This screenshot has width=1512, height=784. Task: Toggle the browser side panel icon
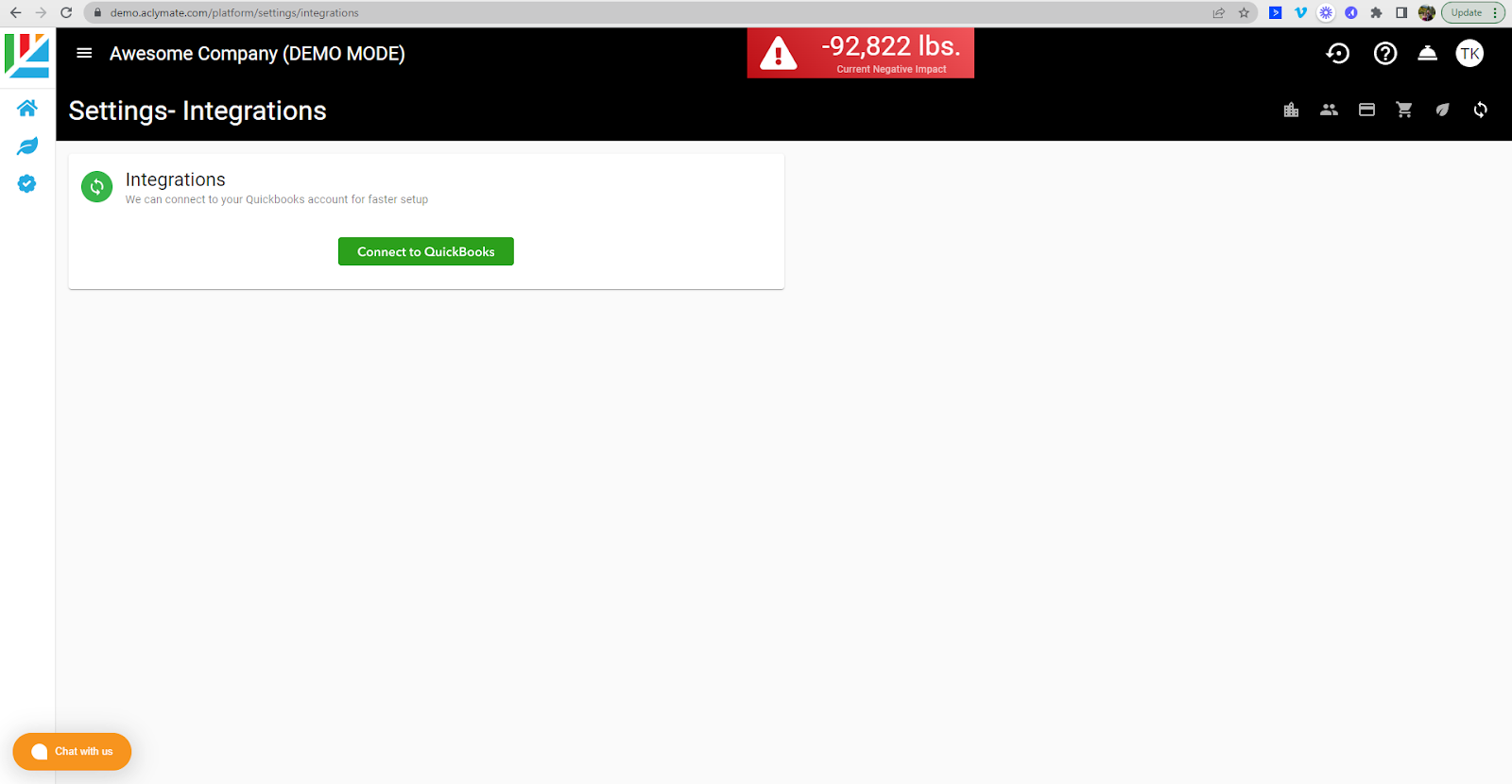click(1401, 12)
